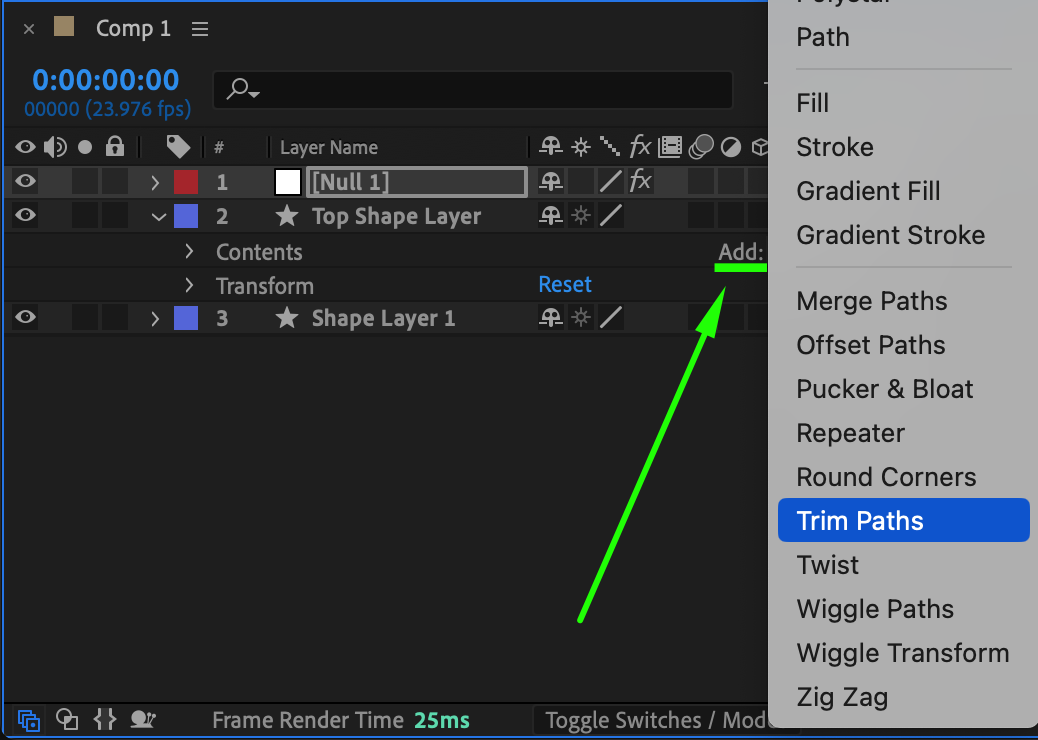Click the timeline search field
The image size is (1038, 740).
coord(480,89)
